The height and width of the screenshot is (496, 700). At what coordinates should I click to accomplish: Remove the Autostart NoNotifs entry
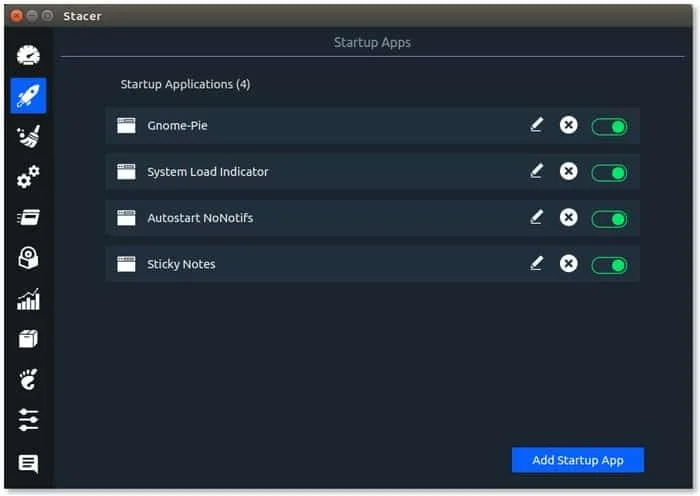point(568,217)
